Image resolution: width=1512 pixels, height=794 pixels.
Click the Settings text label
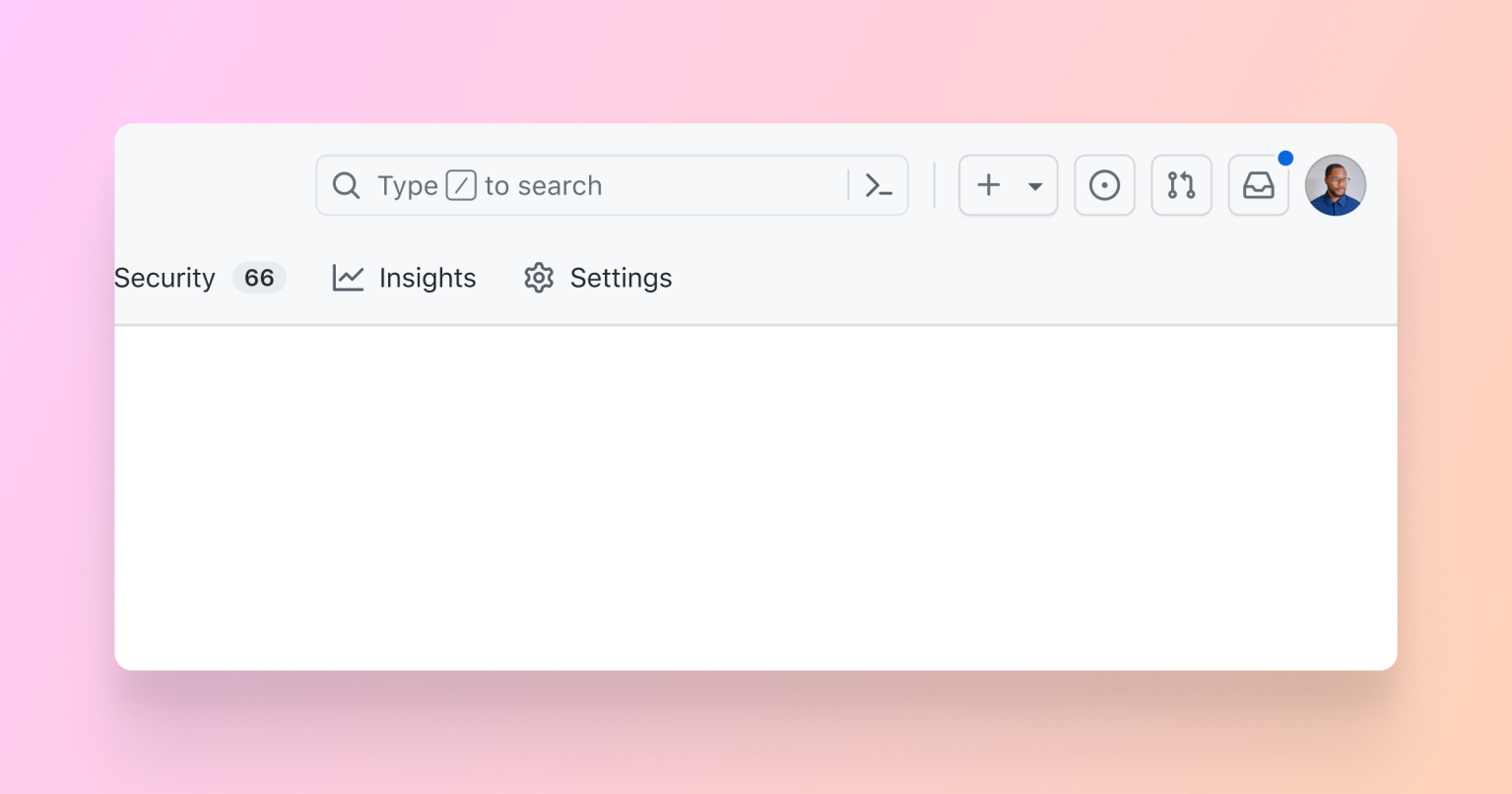[621, 278]
